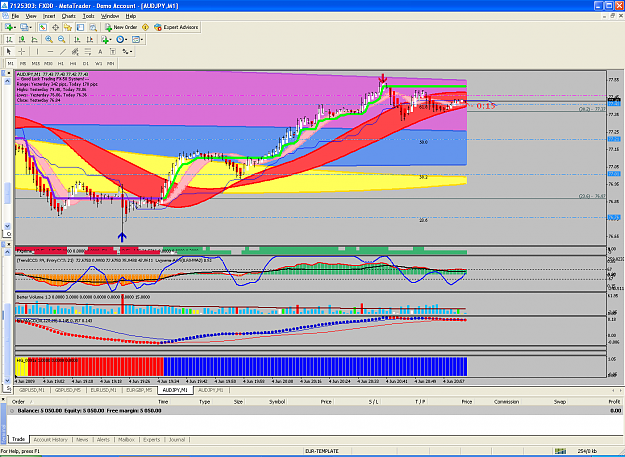625x457 pixels.
Task: Toggle the Data Window crosshair-target icon
Action: [55, 27]
